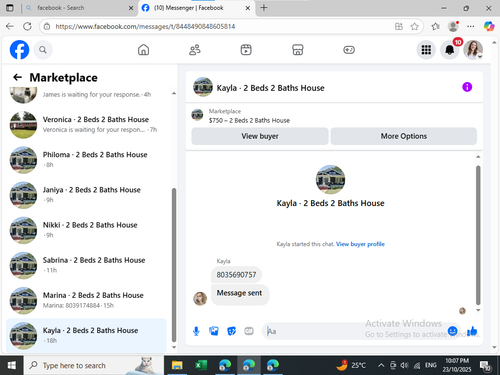
Task: Send a thumbs up like
Action: click(x=472, y=331)
